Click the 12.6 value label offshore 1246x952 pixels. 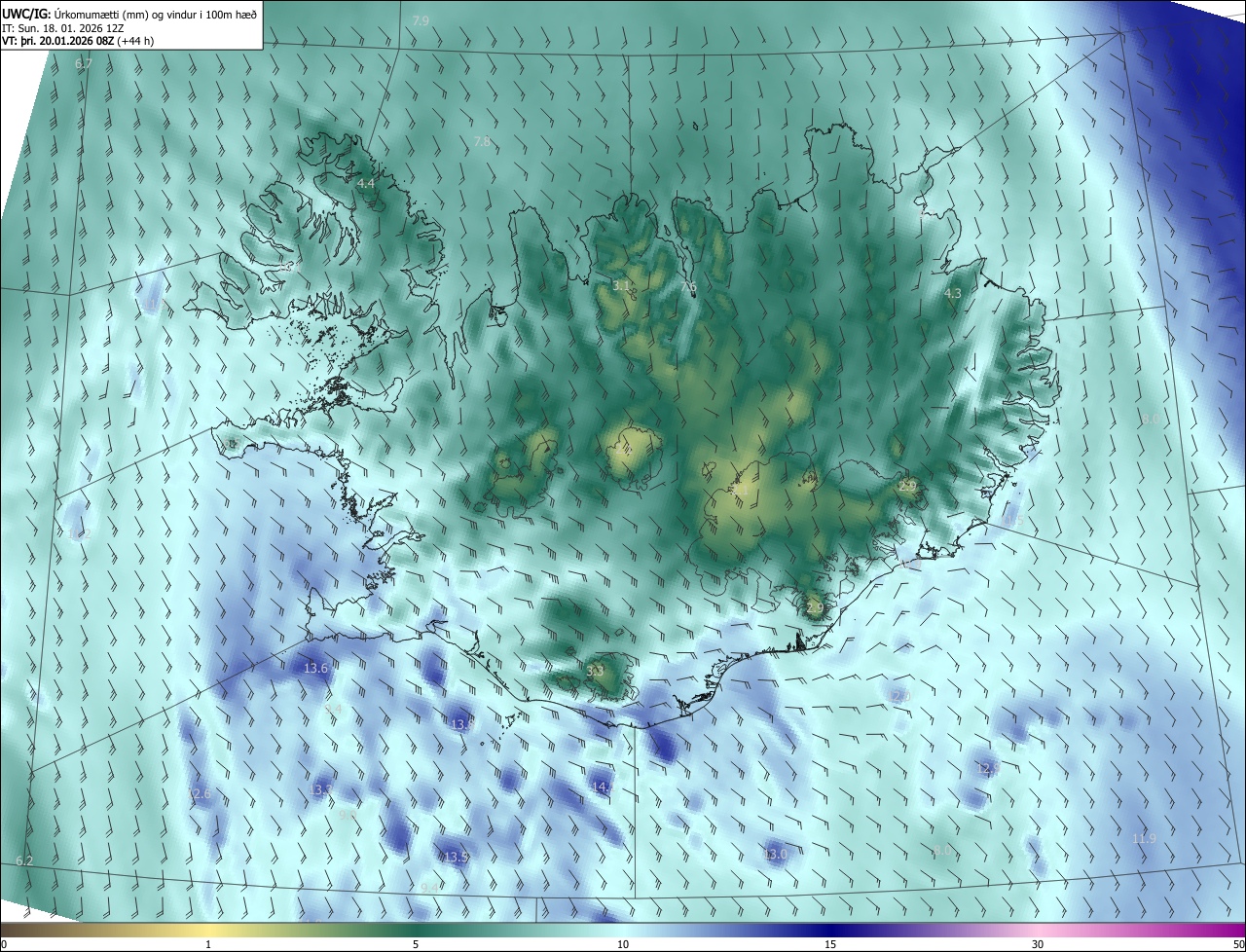(x=199, y=794)
